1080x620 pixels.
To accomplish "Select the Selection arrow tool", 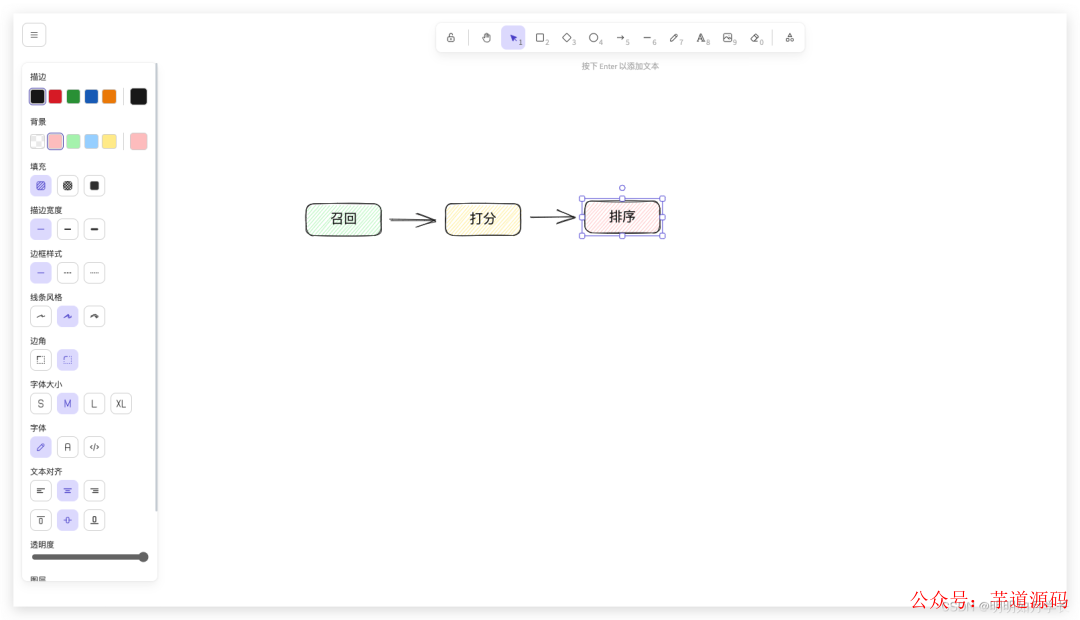I will (513, 38).
